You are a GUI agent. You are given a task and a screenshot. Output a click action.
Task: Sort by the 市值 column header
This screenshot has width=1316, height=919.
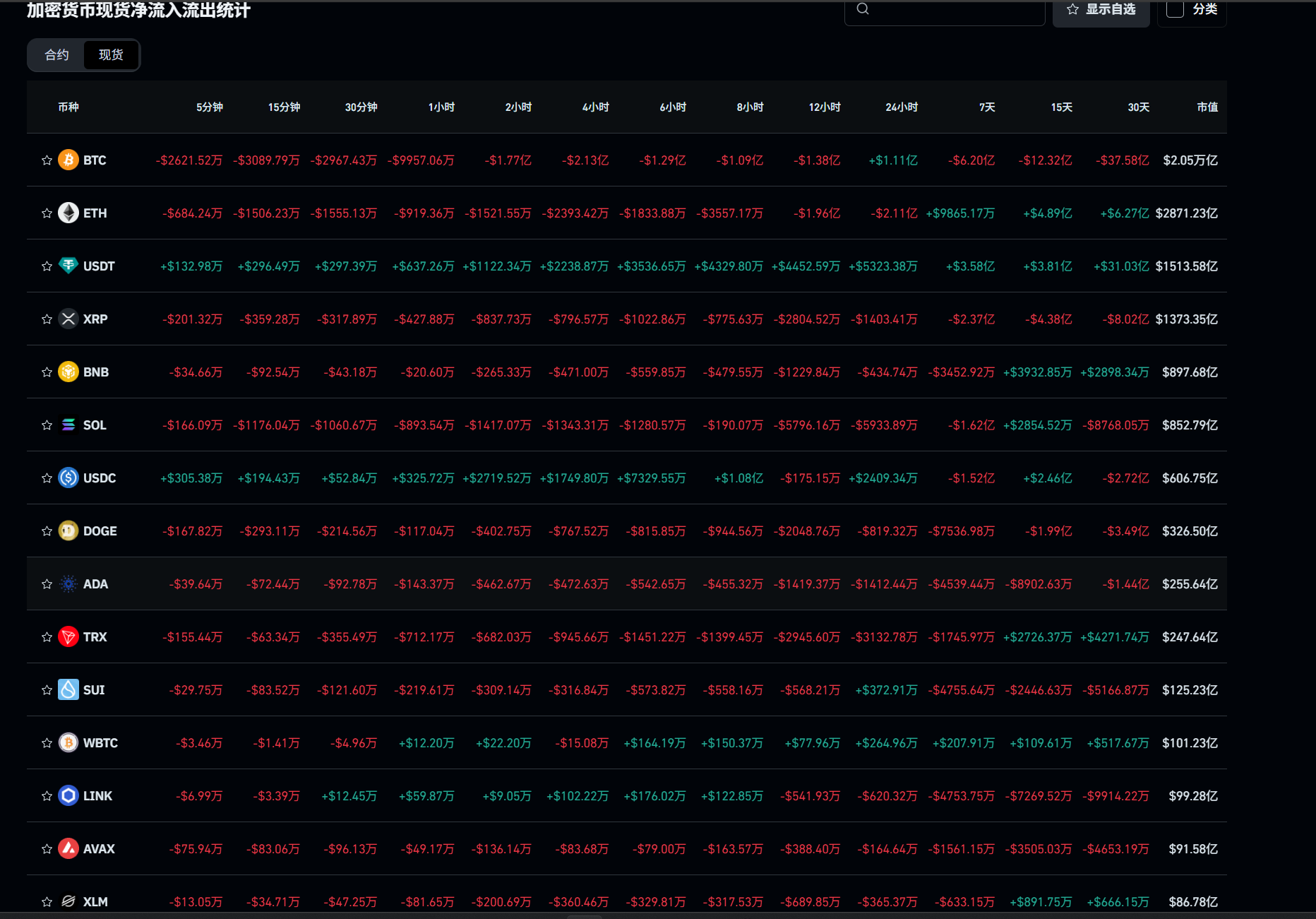pyautogui.click(x=1207, y=107)
